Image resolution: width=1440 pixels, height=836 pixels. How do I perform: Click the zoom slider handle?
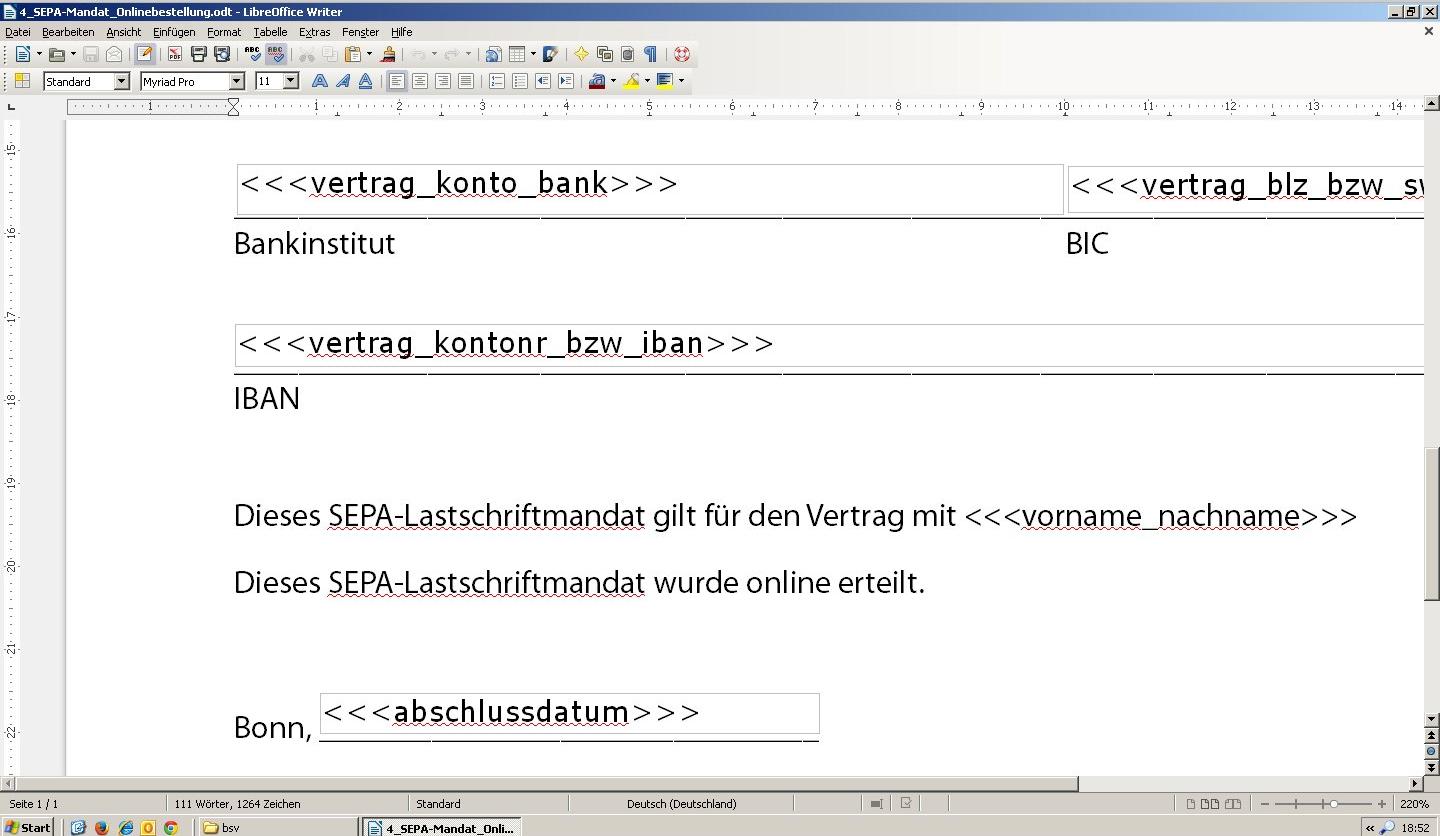(x=1333, y=804)
